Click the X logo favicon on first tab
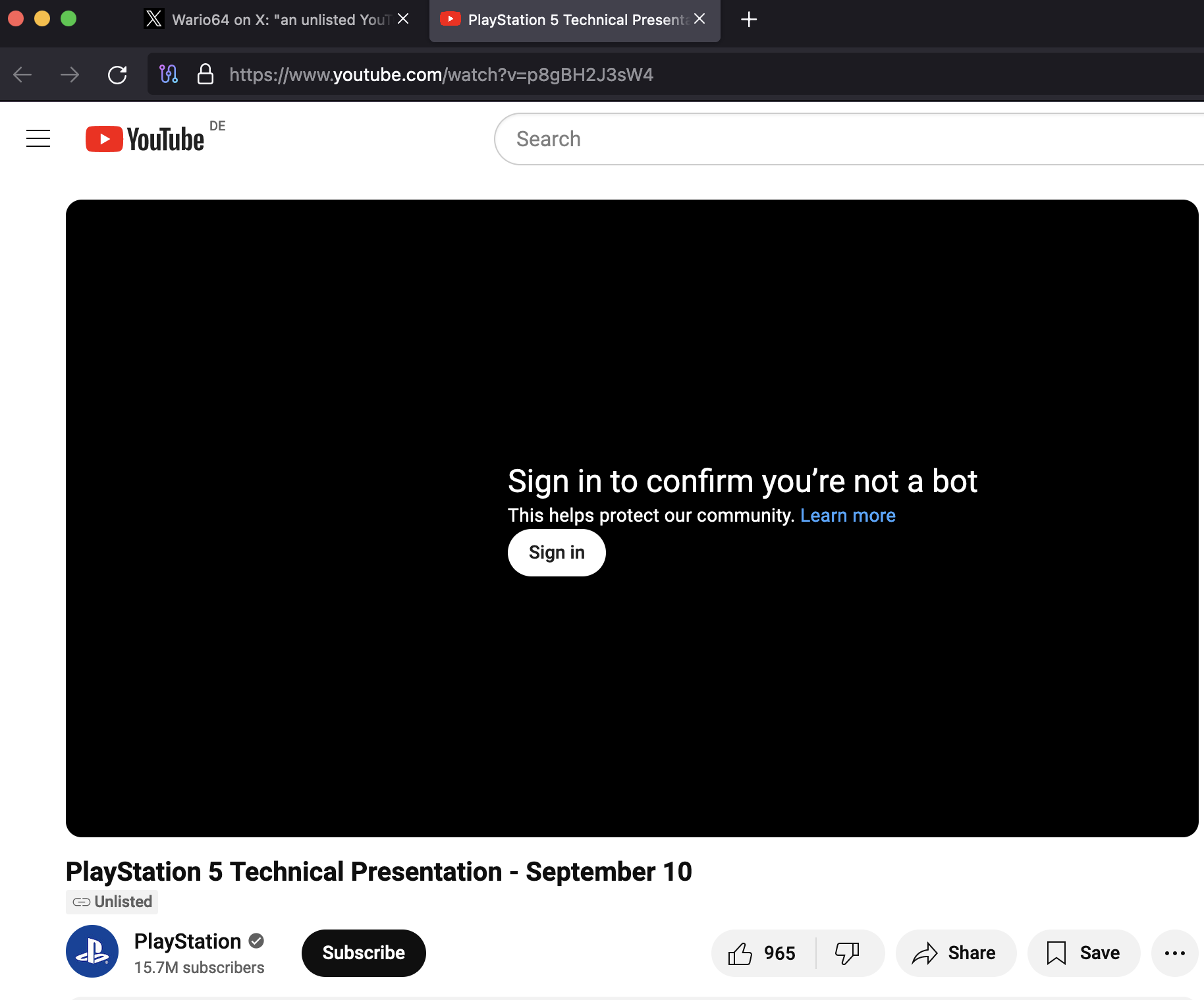The image size is (1204, 1000). (153, 19)
